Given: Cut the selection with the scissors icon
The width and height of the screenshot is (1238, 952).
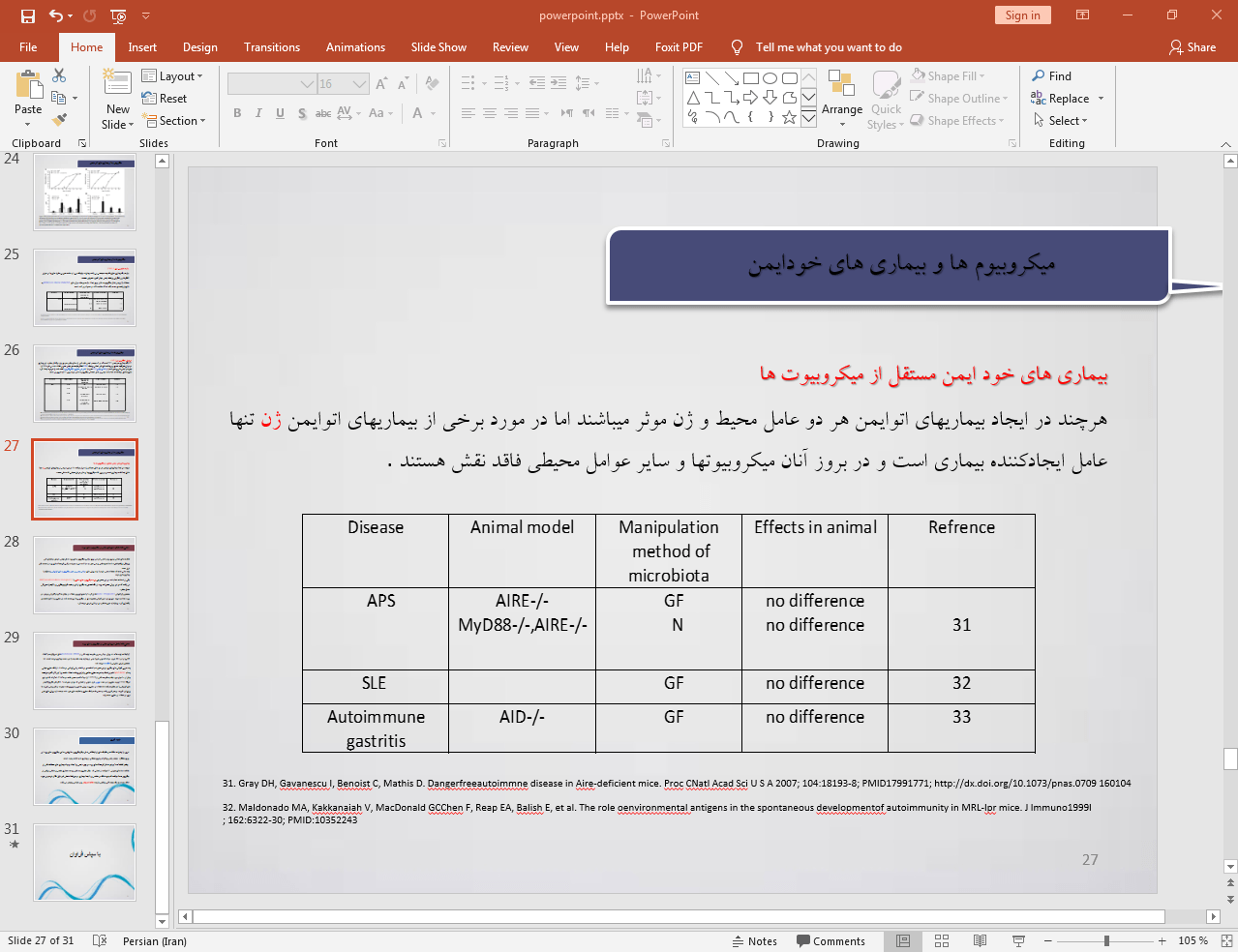Looking at the screenshot, I should click(x=59, y=75).
